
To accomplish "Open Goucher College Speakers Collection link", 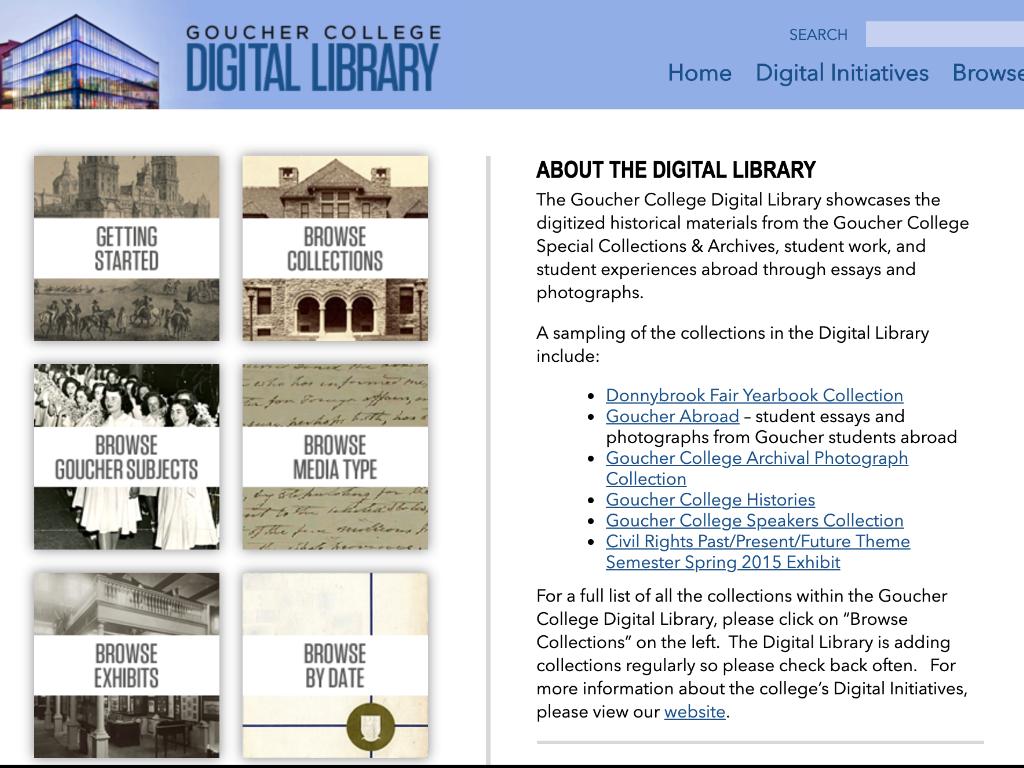I will 754,521.
